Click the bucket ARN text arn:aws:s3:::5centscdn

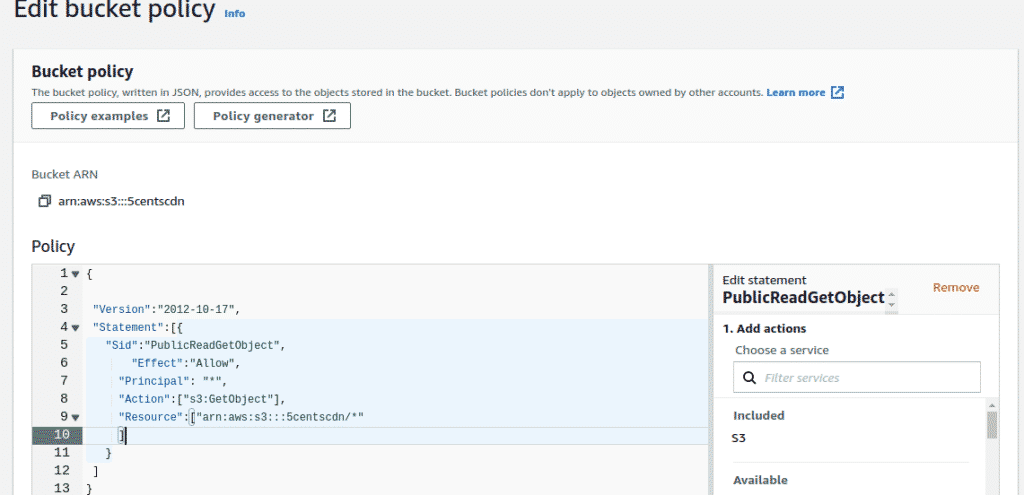point(121,201)
